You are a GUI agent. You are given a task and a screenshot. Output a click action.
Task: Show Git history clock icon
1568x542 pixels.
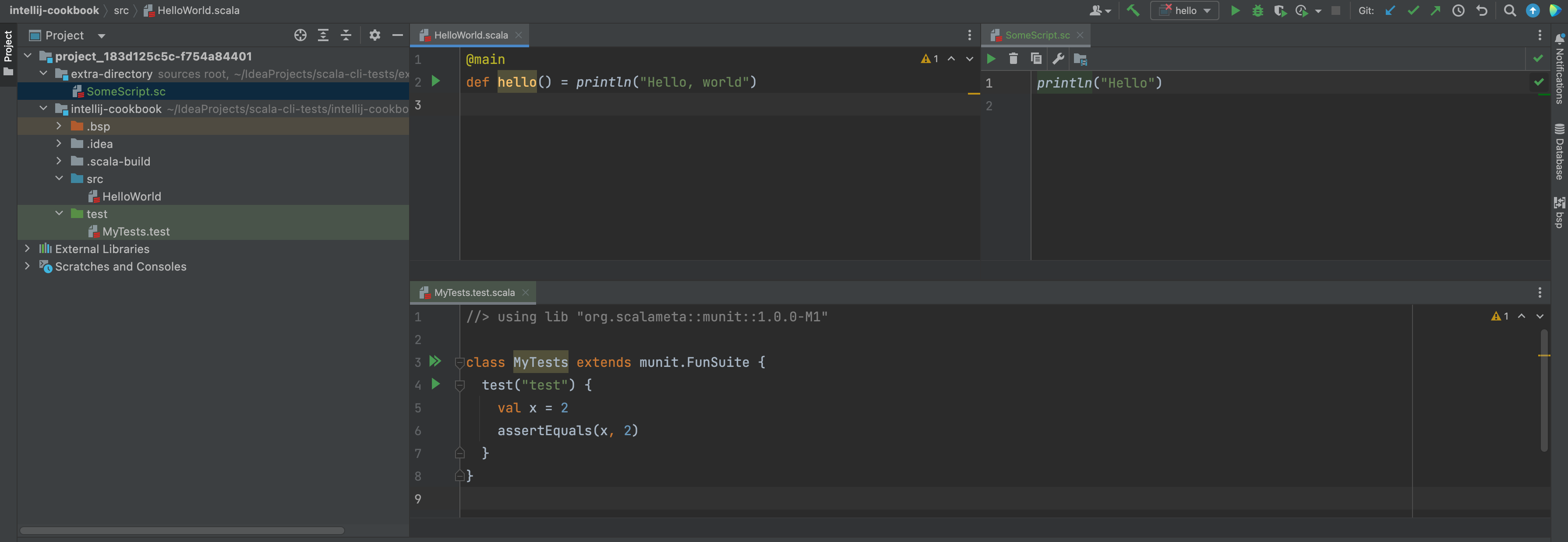point(1459,11)
